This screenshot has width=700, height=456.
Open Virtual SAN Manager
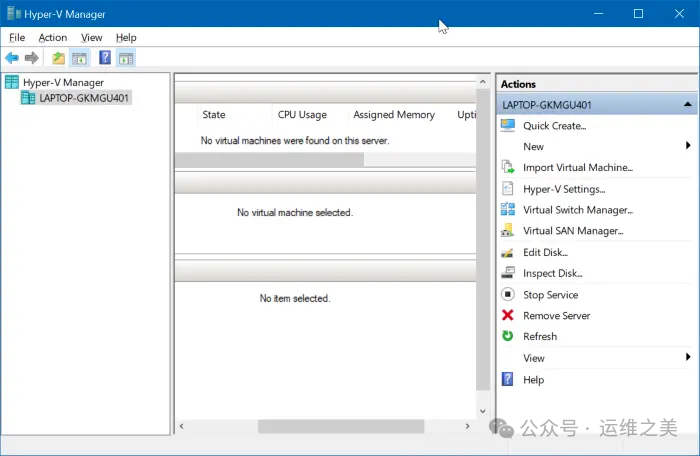tap(572, 231)
